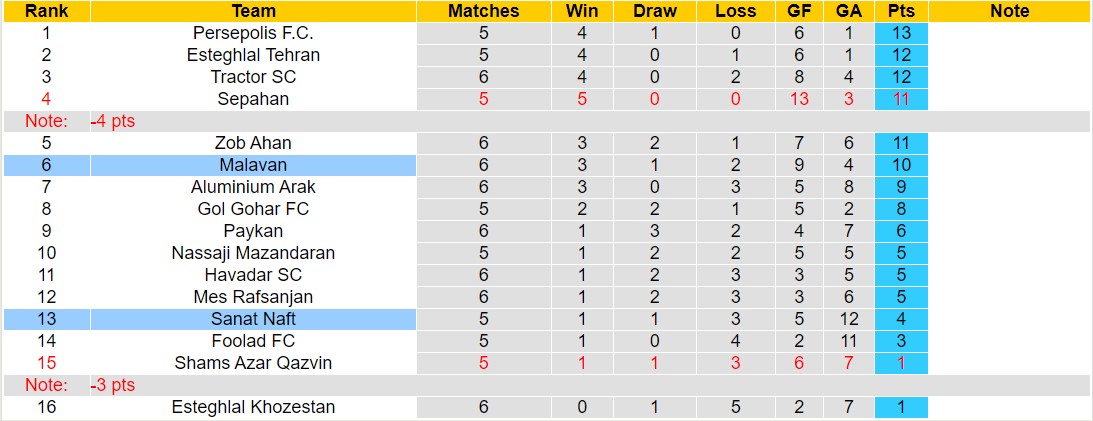Click the Nassaji Mazandaran team name
The width and height of the screenshot is (1093, 421).
coord(253,253)
